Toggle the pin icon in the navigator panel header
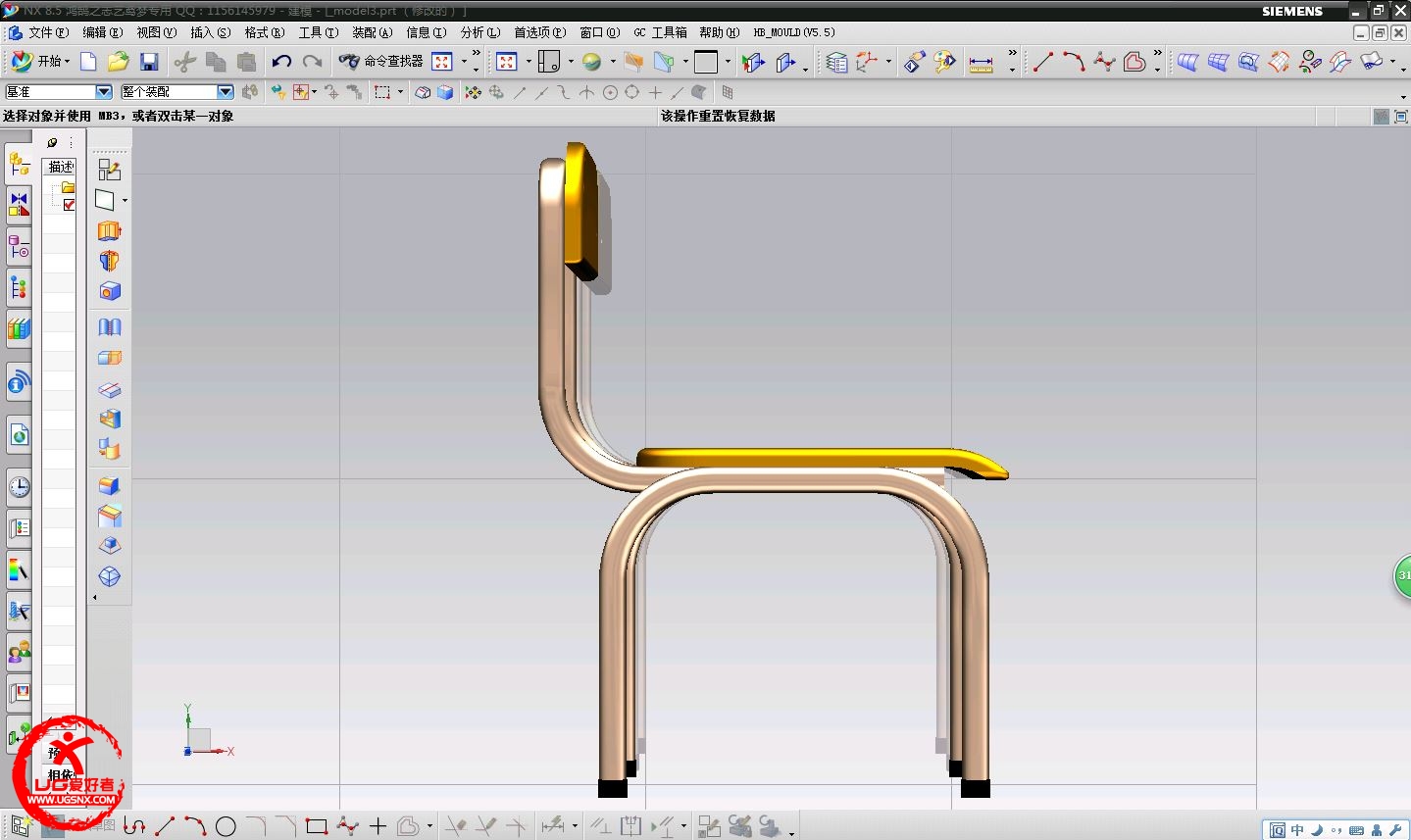Viewport: 1411px width, 840px height. [52, 143]
